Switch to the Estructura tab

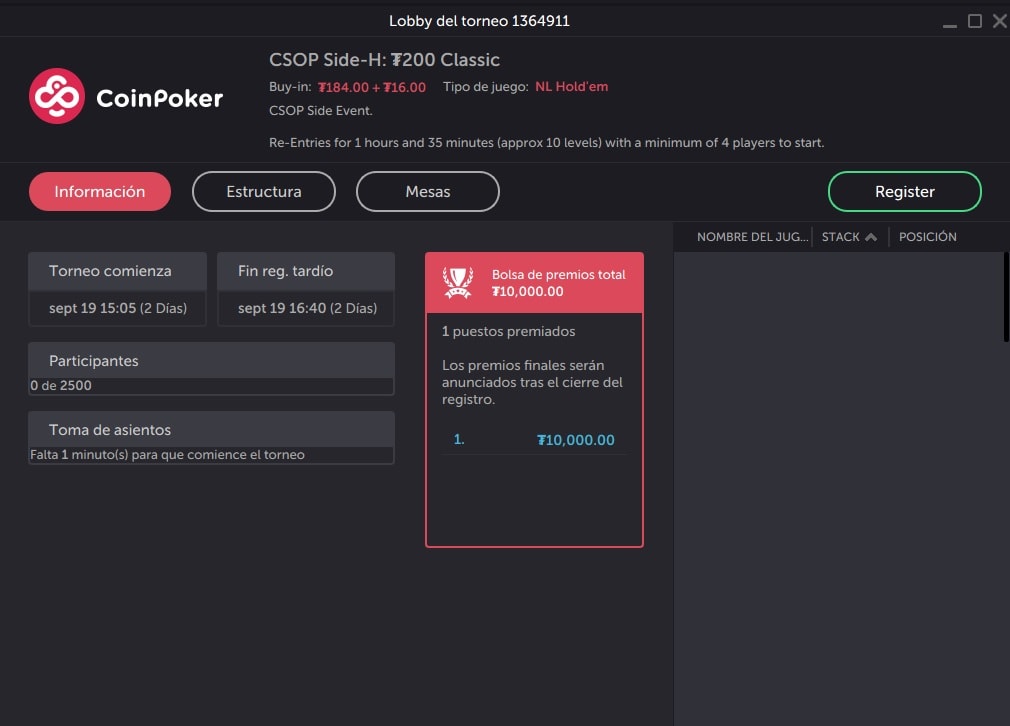pos(263,191)
